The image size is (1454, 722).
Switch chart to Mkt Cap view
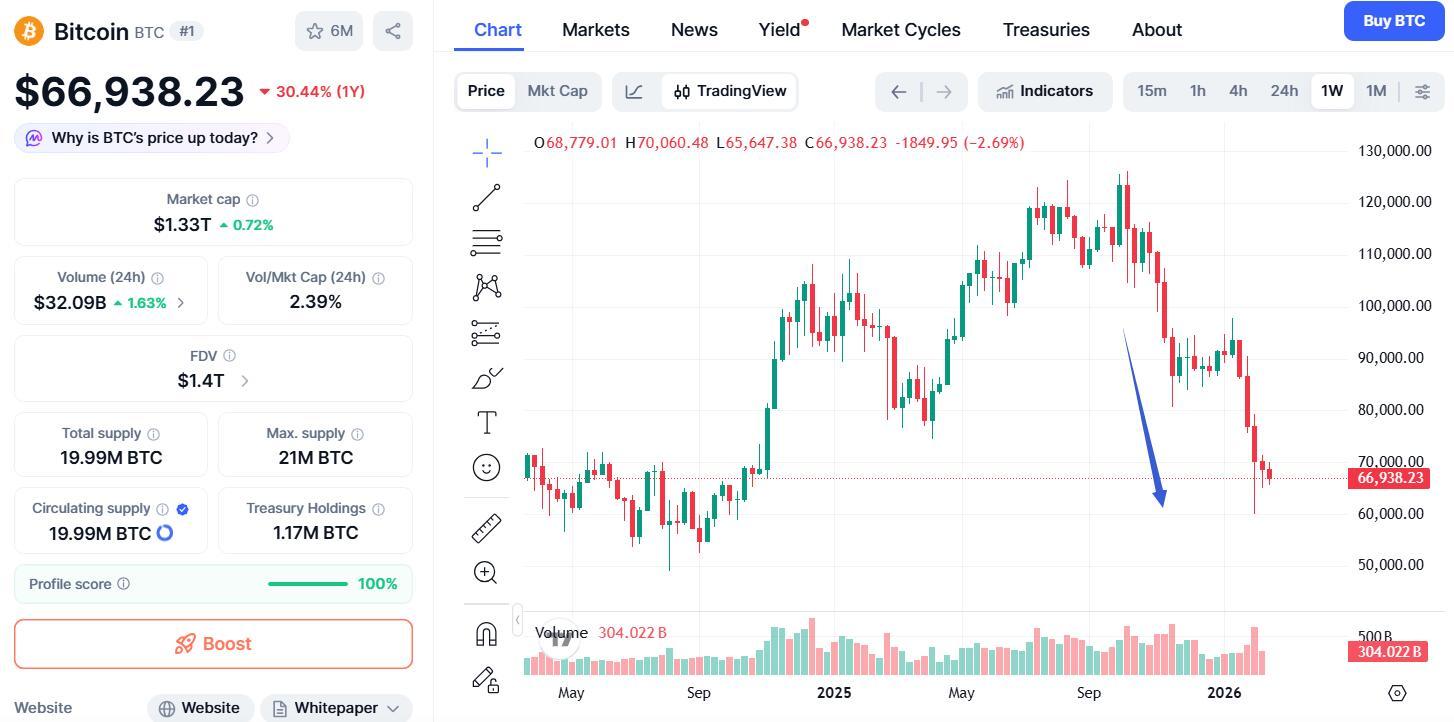(557, 91)
